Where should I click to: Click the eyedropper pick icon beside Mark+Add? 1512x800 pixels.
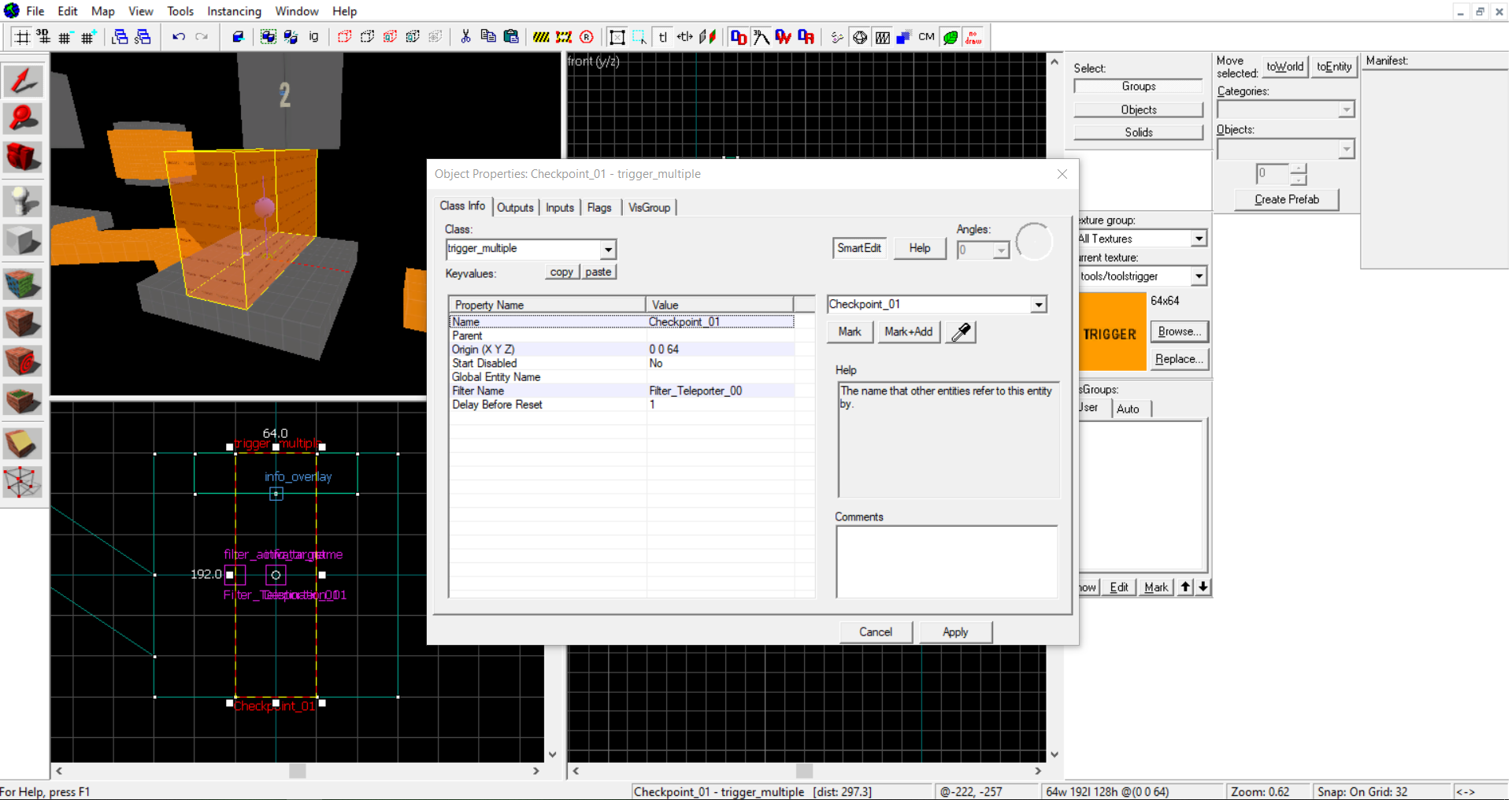[x=961, y=332]
